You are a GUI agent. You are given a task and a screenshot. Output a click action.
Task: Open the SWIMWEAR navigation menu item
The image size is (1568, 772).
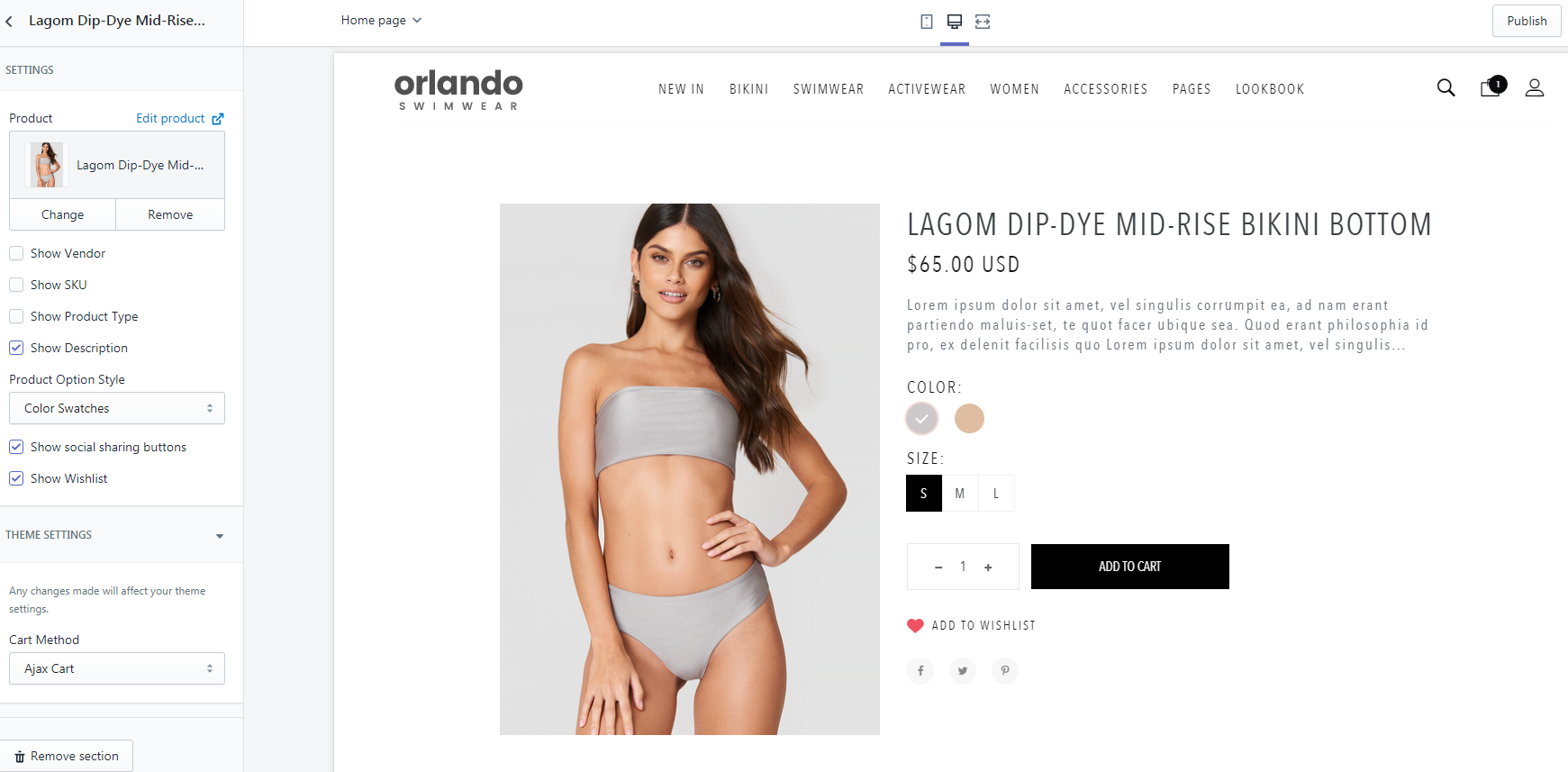(x=829, y=89)
